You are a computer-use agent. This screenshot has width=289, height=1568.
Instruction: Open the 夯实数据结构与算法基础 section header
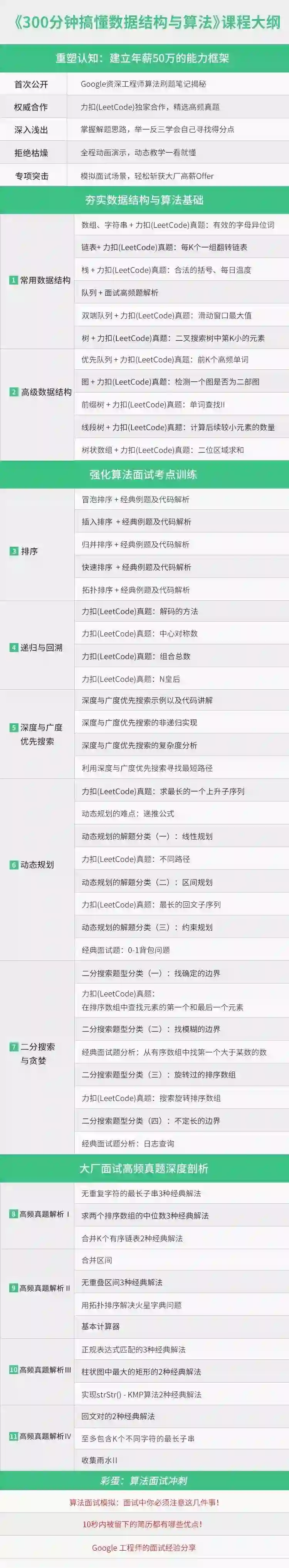click(144, 200)
